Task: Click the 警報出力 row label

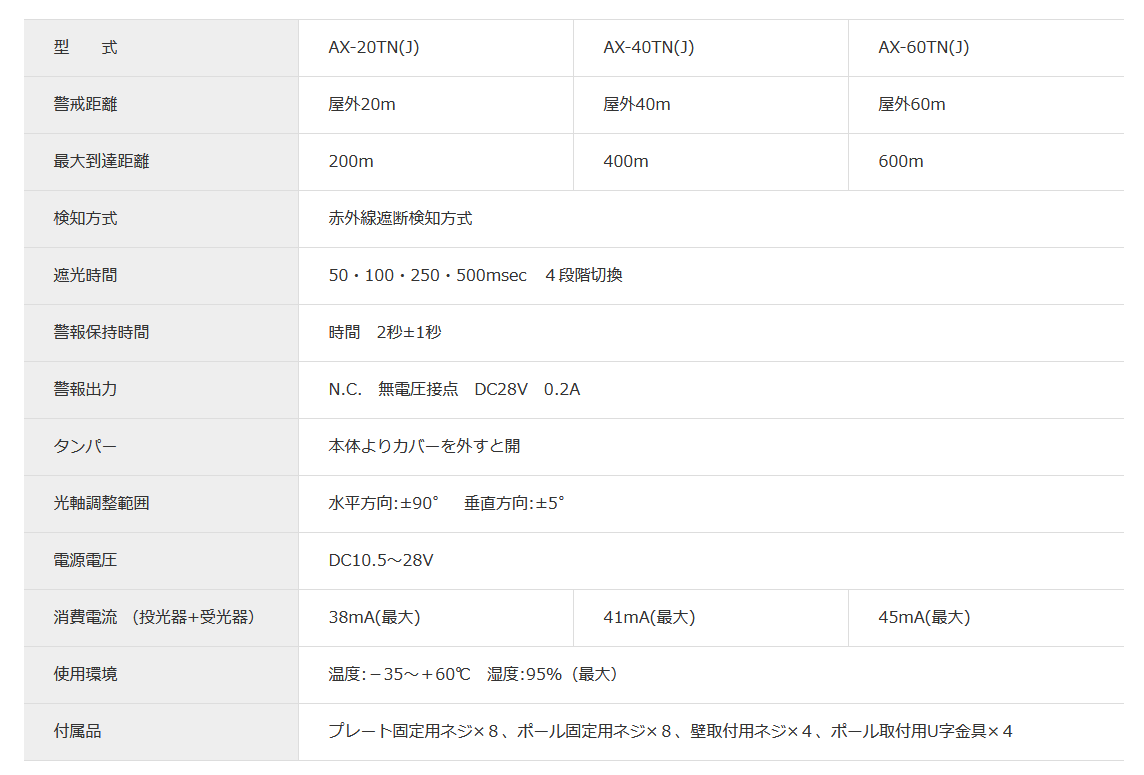Action: [x=85, y=389]
